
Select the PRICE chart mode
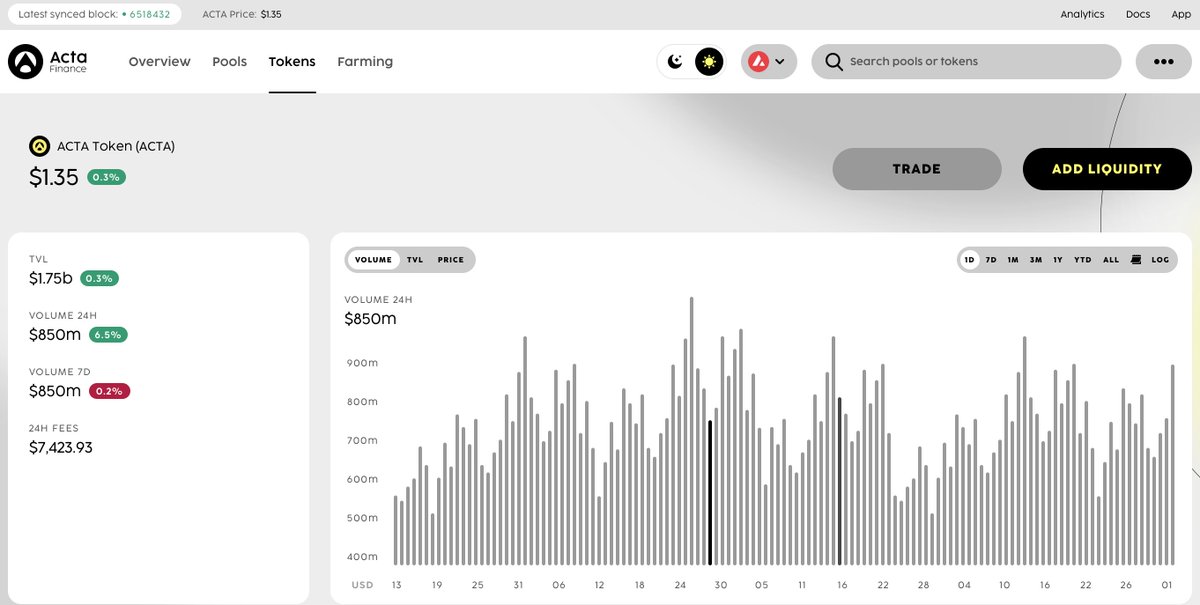click(x=451, y=260)
